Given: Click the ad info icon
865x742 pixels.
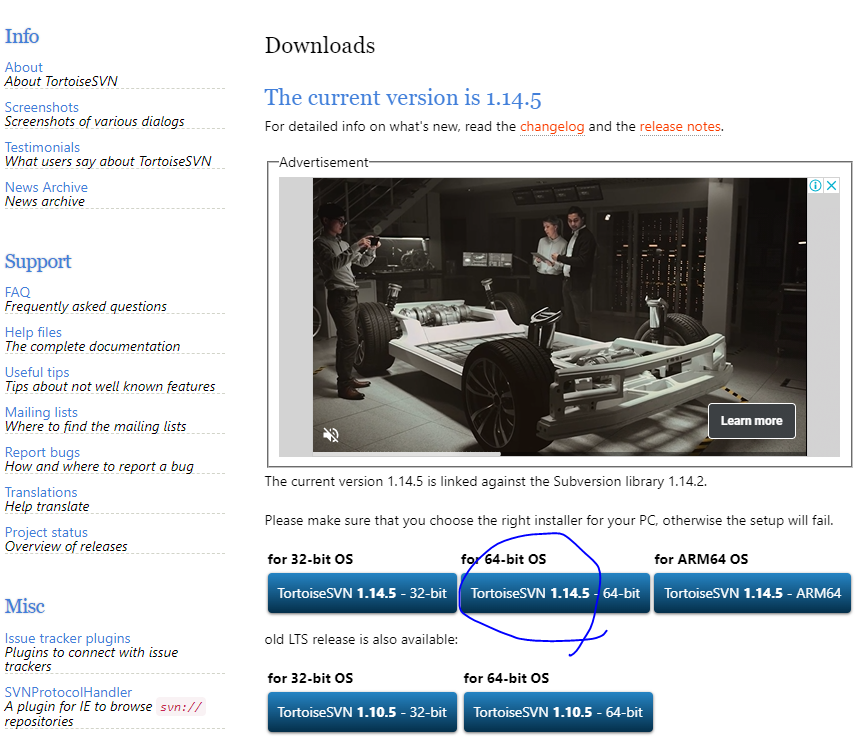Looking at the screenshot, I should (x=815, y=185).
